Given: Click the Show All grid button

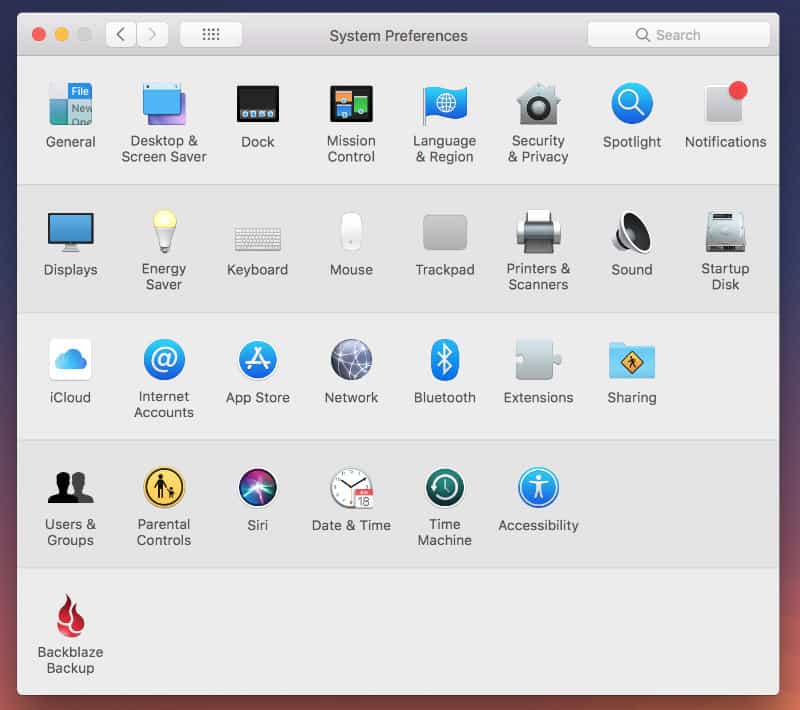Looking at the screenshot, I should [211, 35].
